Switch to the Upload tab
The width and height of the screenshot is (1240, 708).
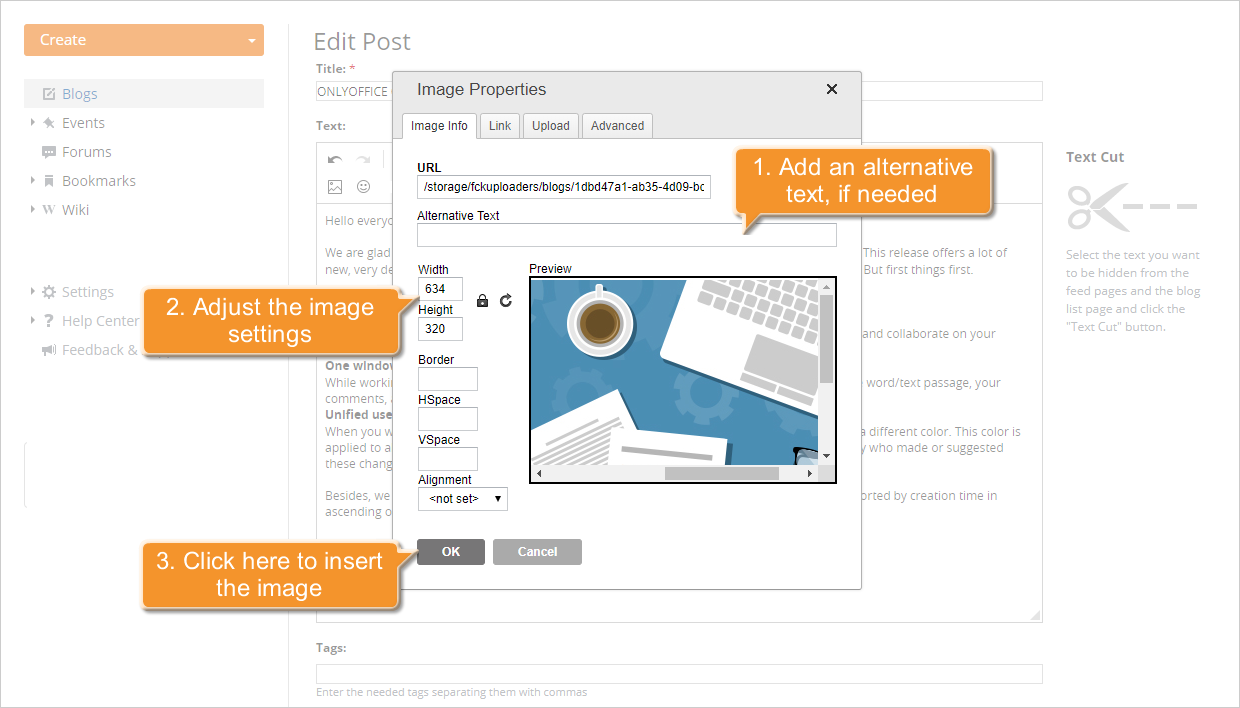point(550,125)
